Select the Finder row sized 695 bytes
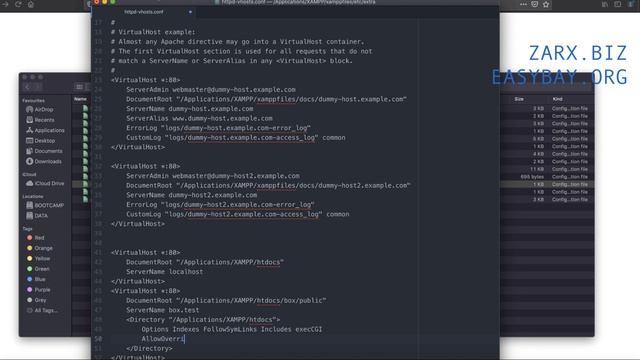 point(547,177)
